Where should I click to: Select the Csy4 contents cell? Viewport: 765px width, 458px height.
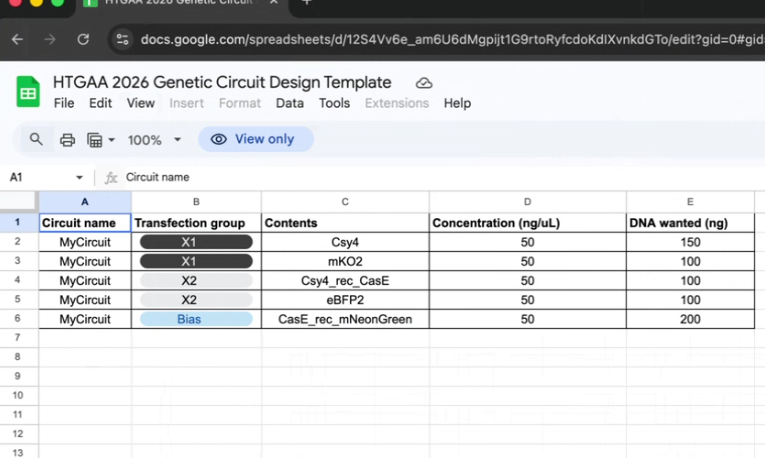[x=345, y=242]
